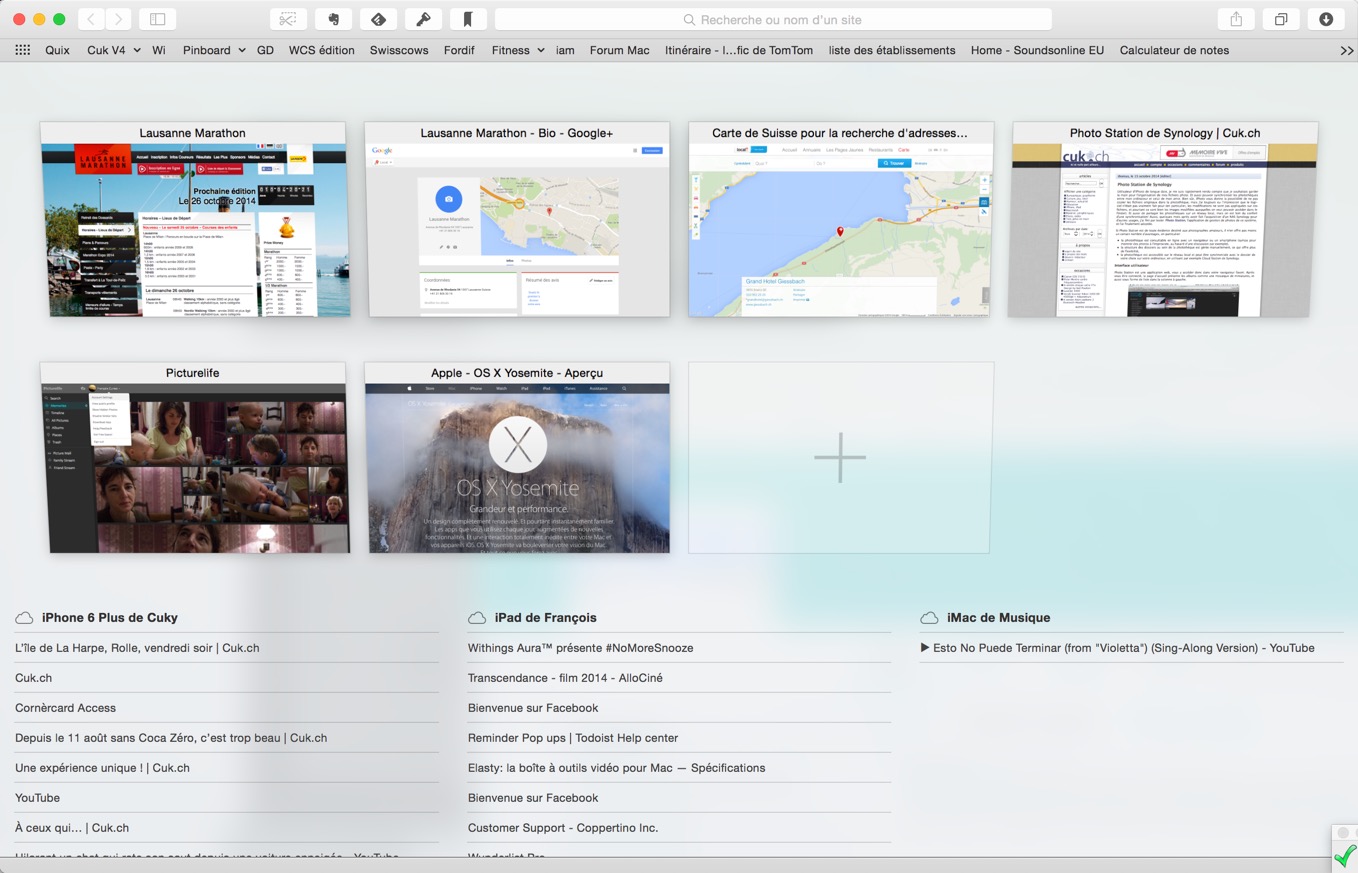1358x873 pixels.
Task: Open the Carte de Suisse thumbnail
Action: point(841,219)
